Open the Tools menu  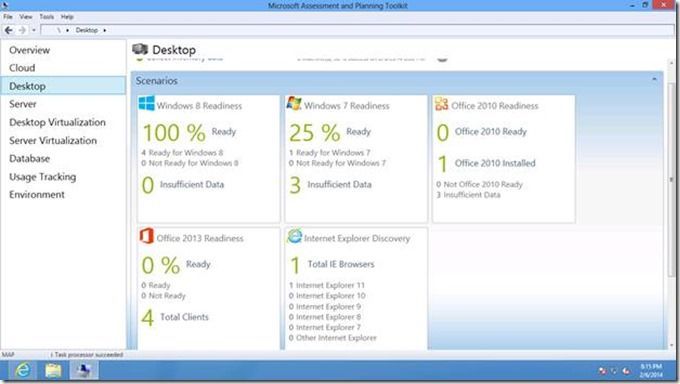pyautogui.click(x=47, y=16)
